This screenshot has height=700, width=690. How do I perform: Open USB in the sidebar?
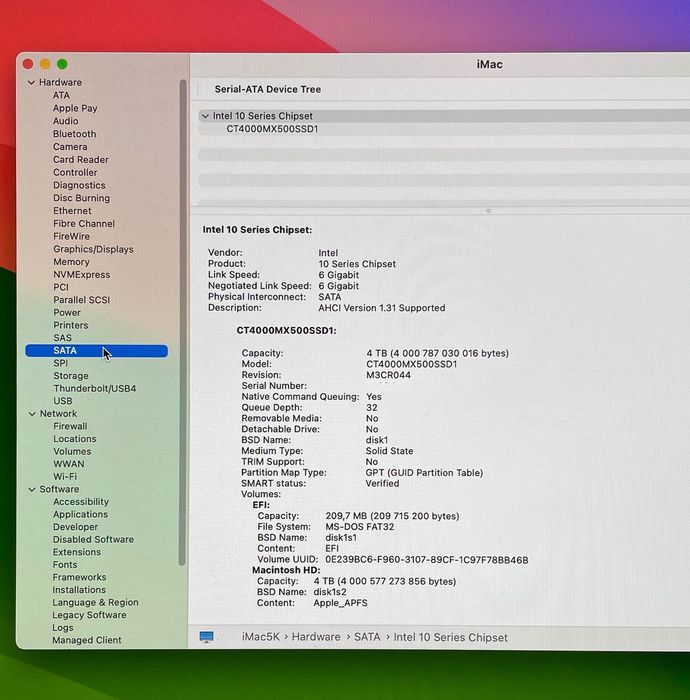63,401
